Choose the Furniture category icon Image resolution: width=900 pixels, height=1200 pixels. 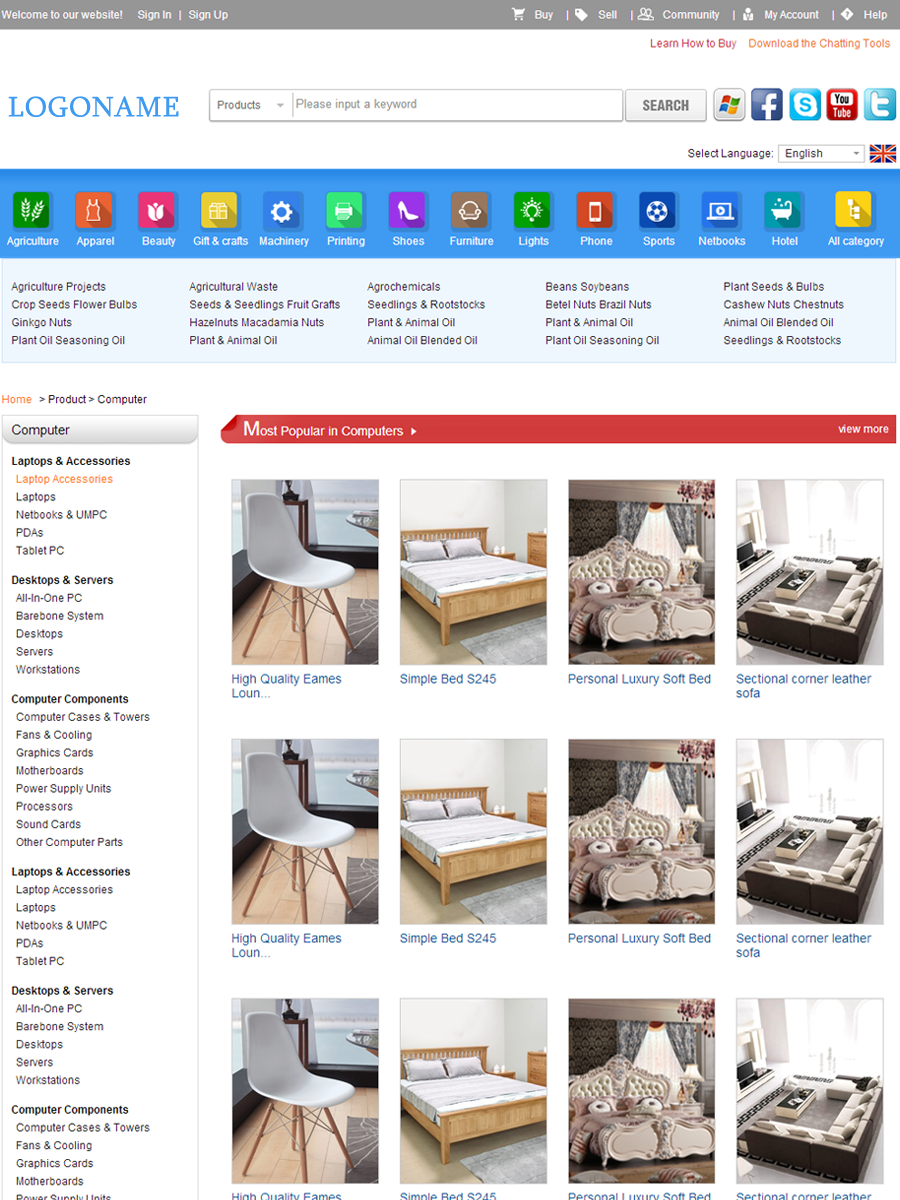tap(470, 210)
